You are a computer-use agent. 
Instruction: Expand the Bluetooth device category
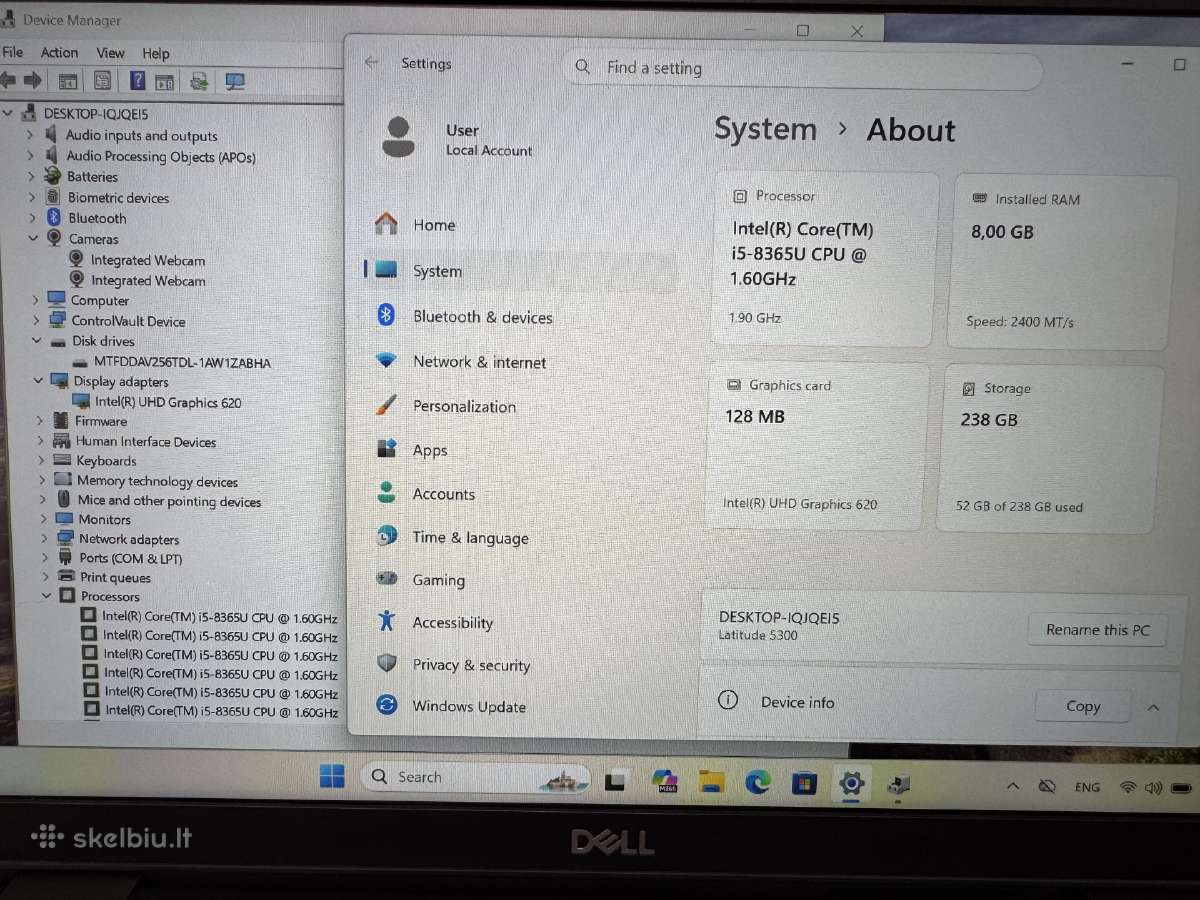click(x=31, y=218)
